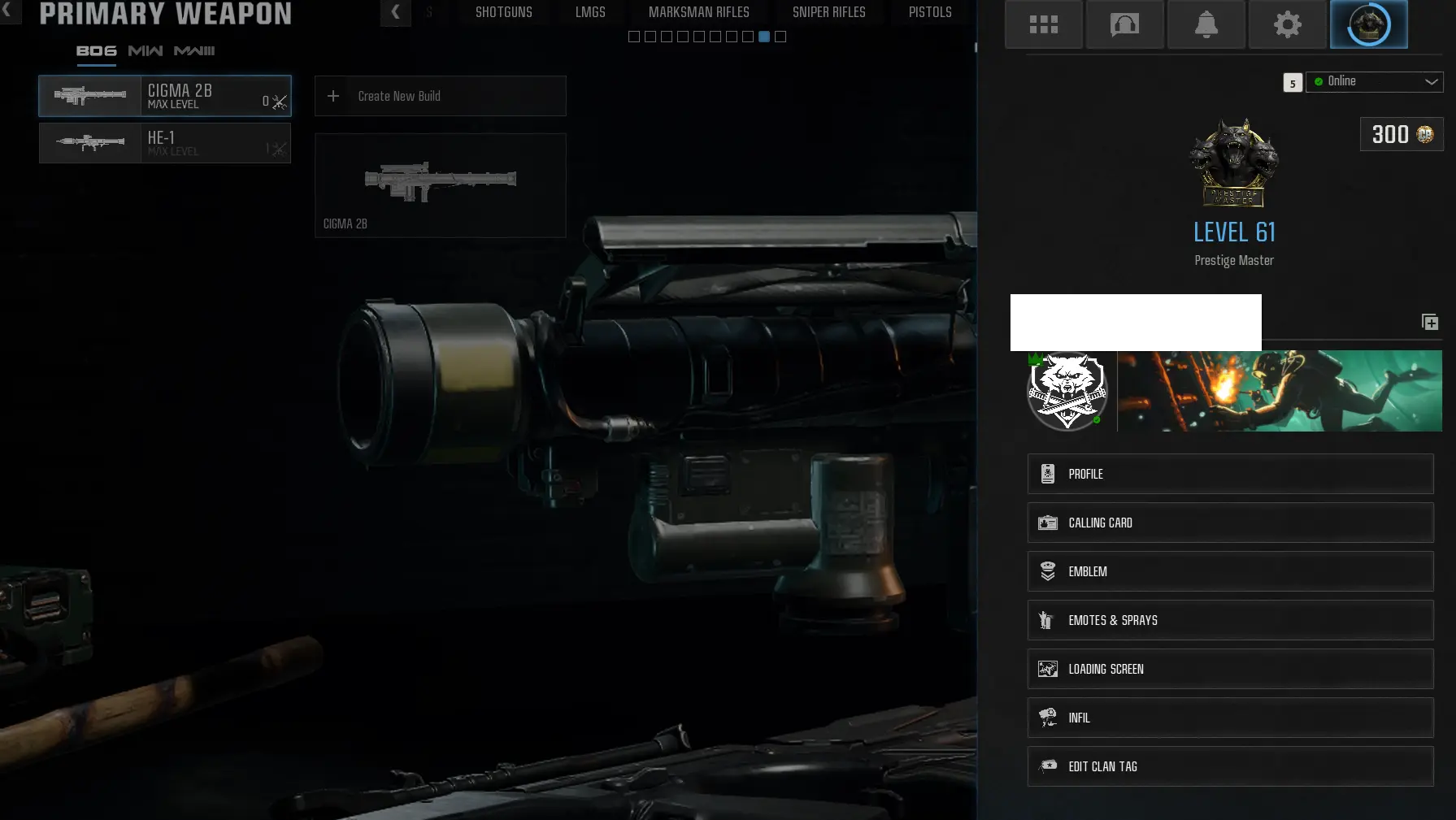Open the Loading Screen option
Screen dimensions: 1456x820
pyautogui.click(x=1231, y=669)
